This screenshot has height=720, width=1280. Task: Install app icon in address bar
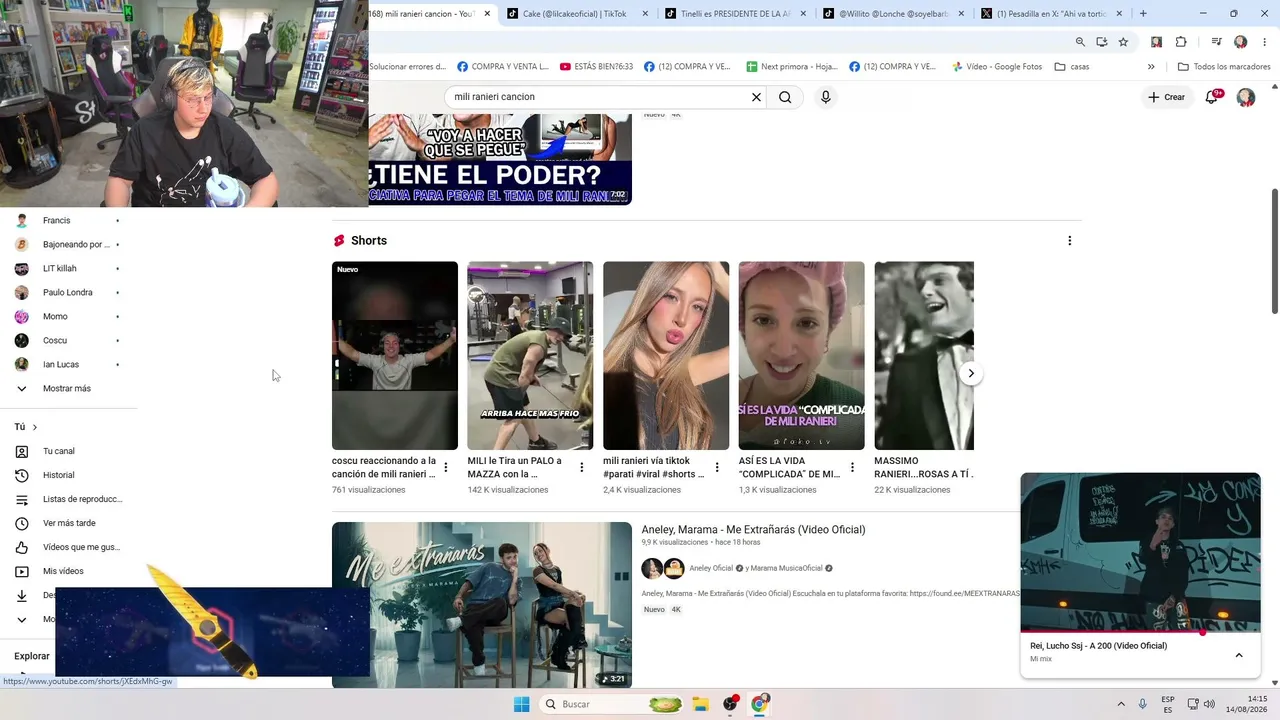click(1101, 42)
